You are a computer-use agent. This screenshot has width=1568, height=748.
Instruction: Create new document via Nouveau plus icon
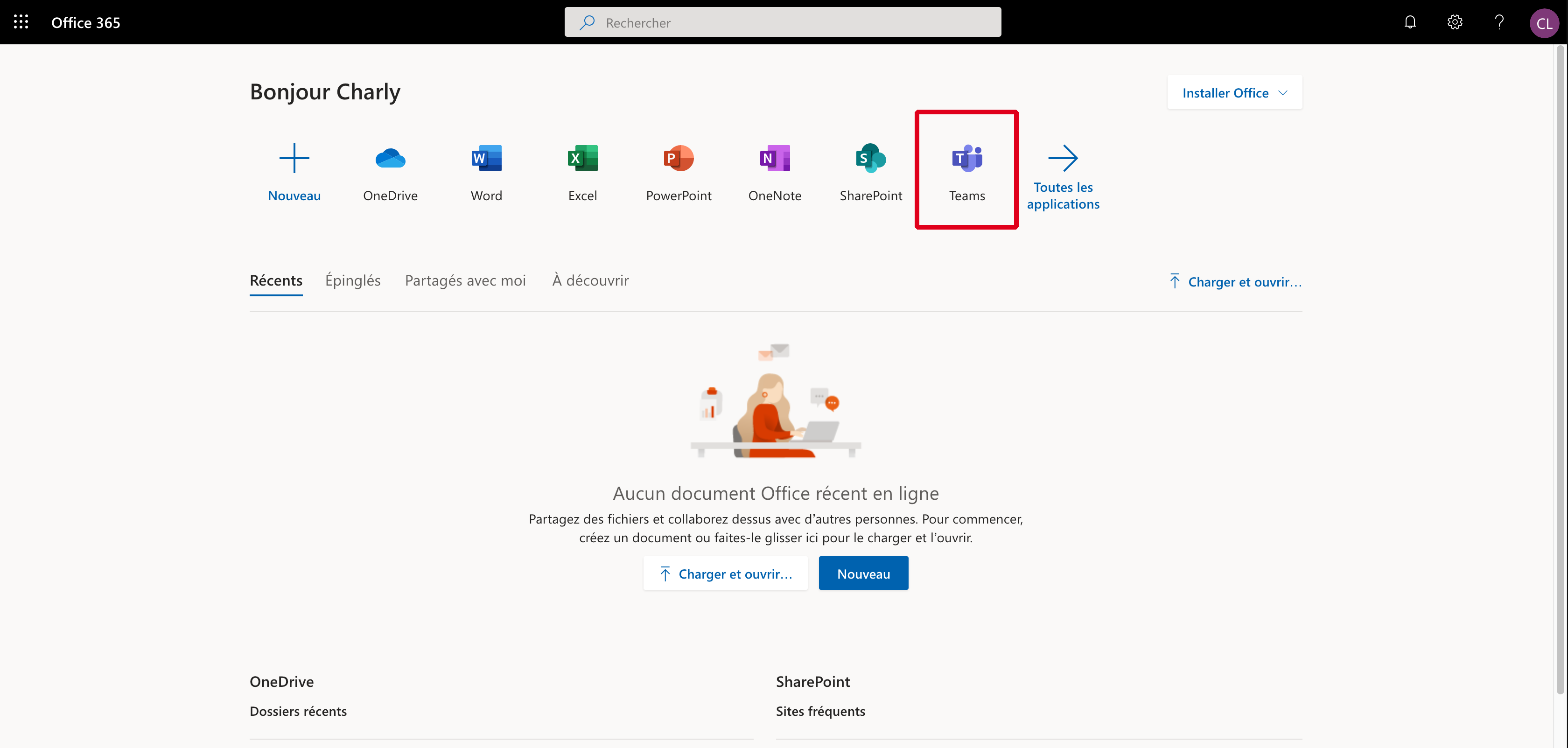(x=294, y=172)
